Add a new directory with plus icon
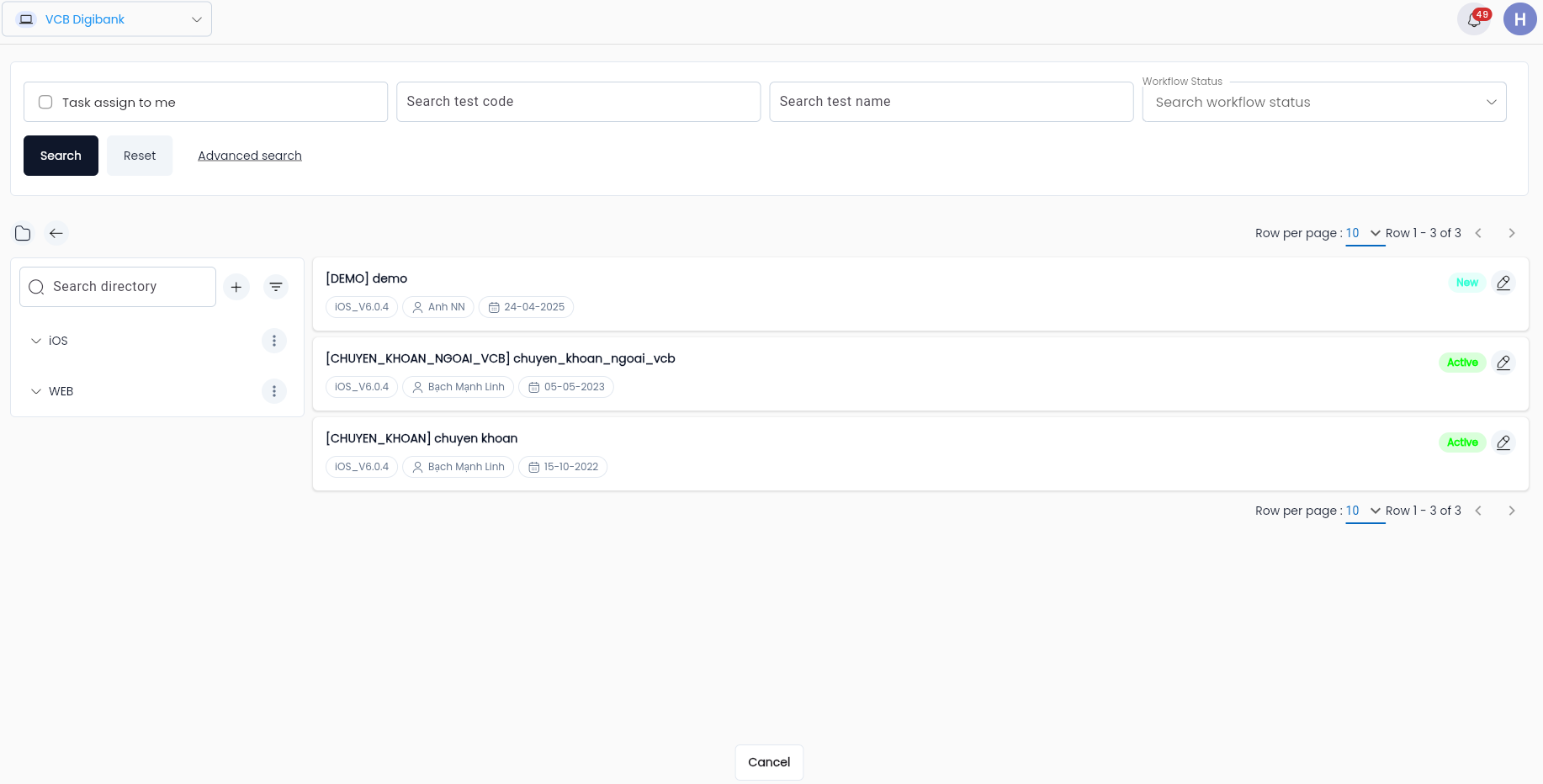Screen dimensions: 1543x784 [236, 287]
